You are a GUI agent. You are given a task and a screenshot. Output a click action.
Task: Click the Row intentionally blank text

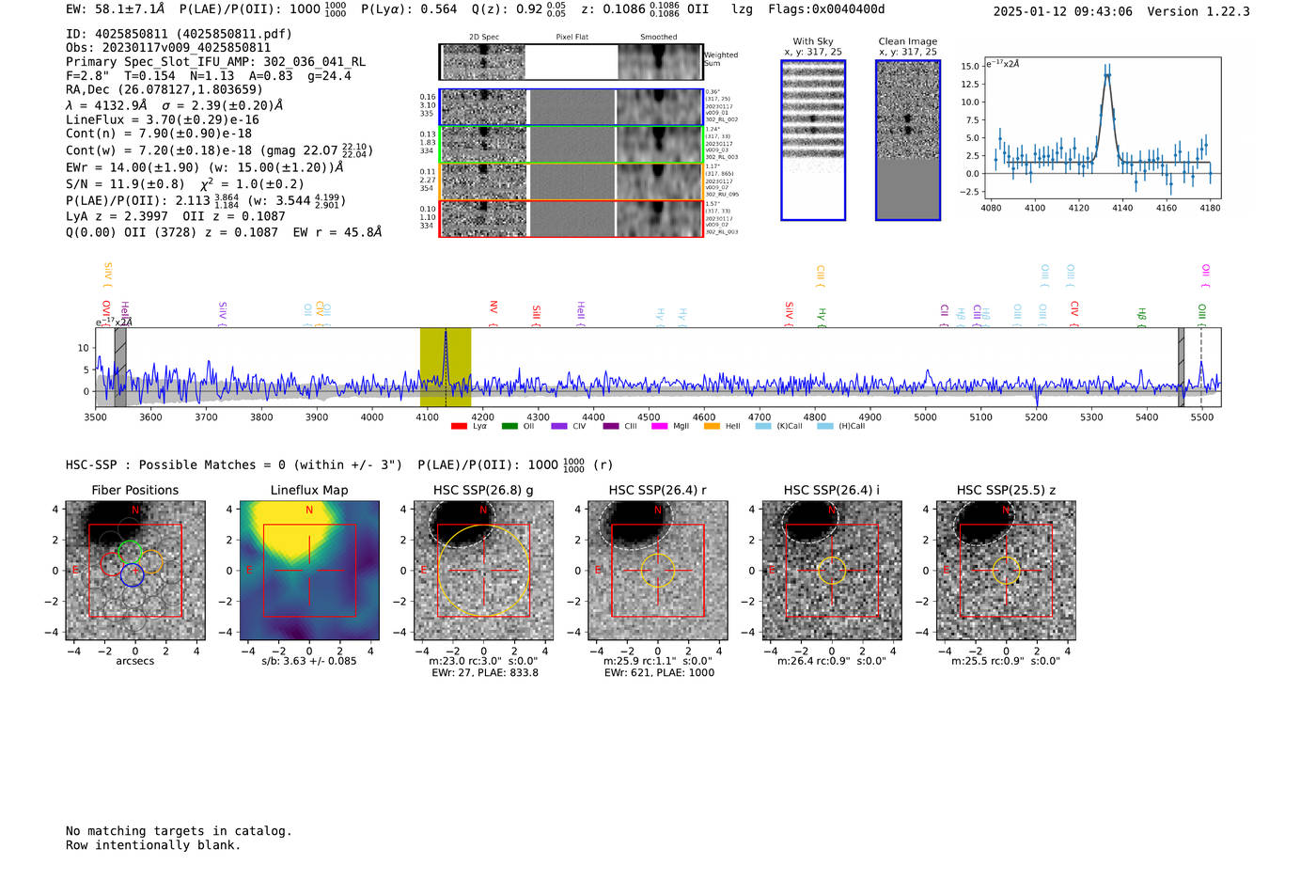tap(153, 845)
